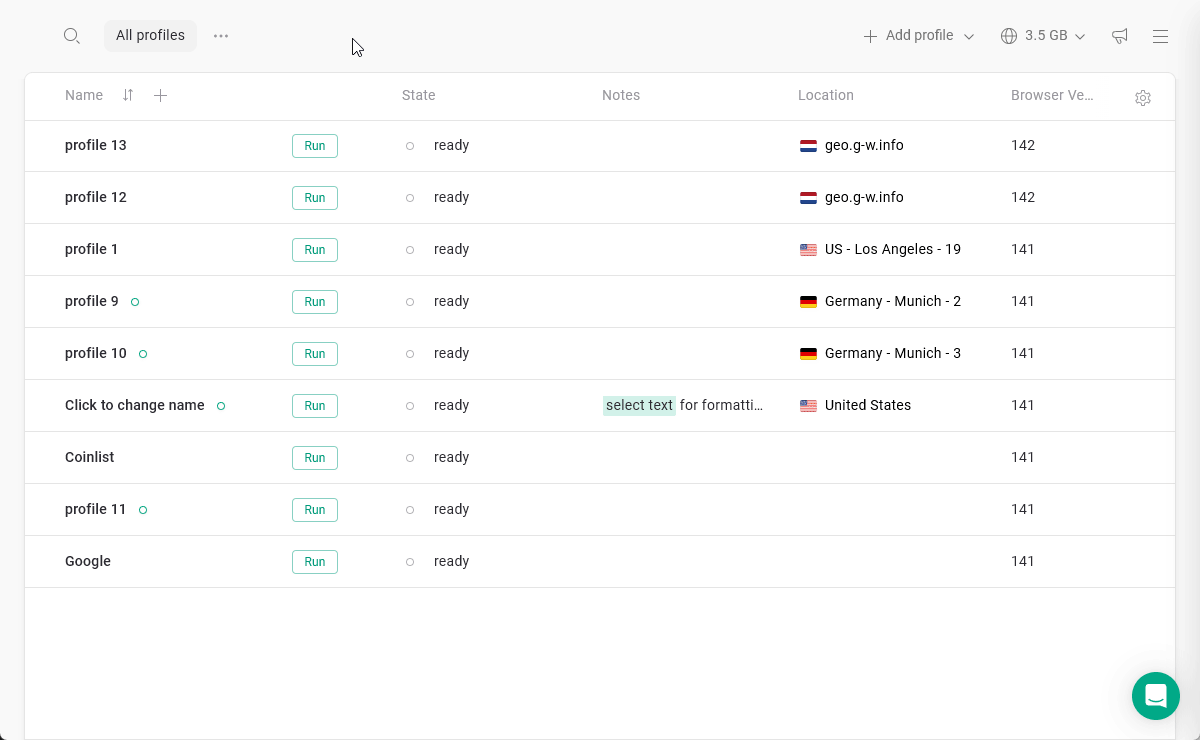Click Germany - Munich - 3 location
The height and width of the screenshot is (740, 1200).
pos(893,353)
